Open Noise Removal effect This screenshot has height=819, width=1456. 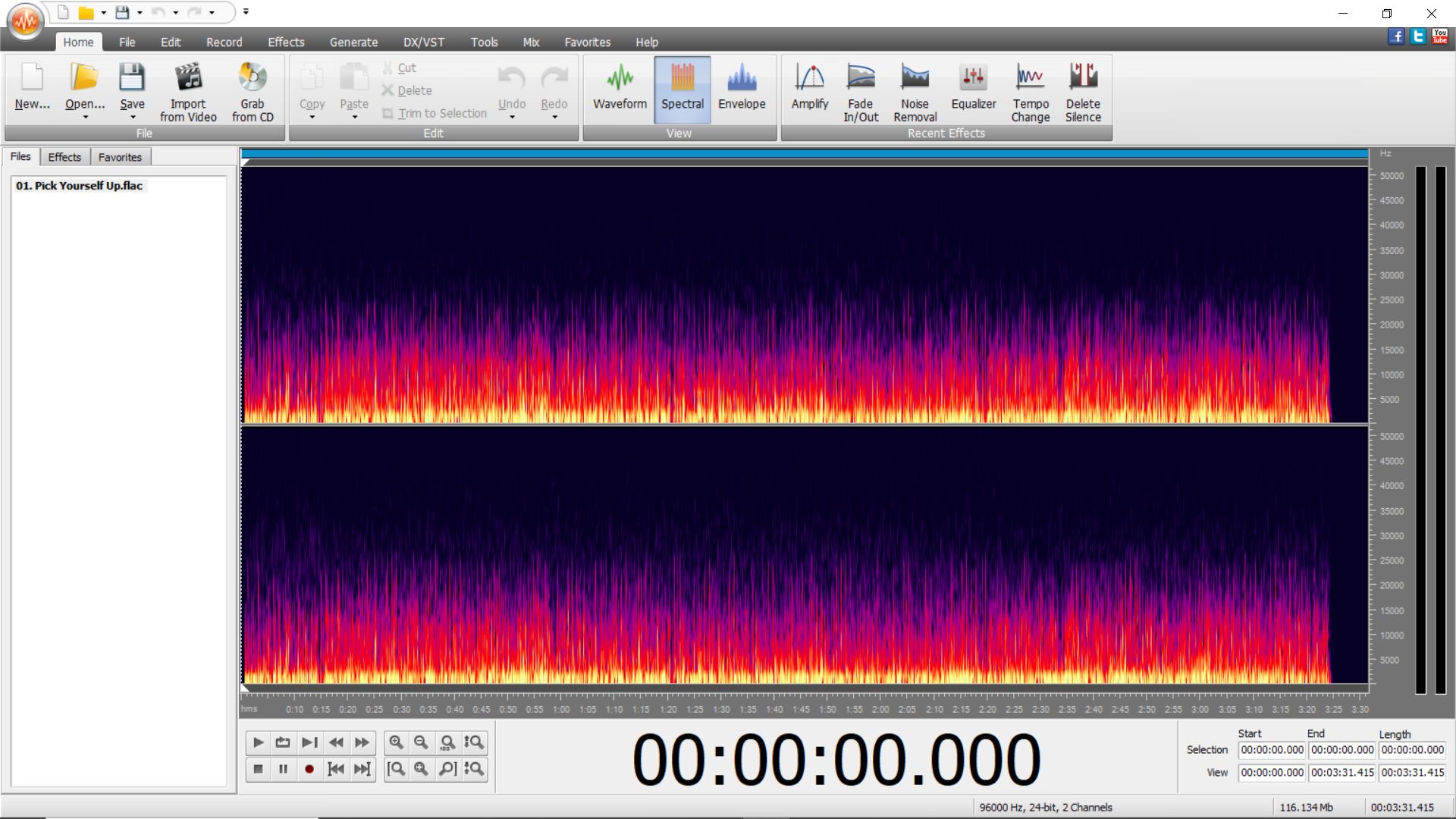(915, 91)
